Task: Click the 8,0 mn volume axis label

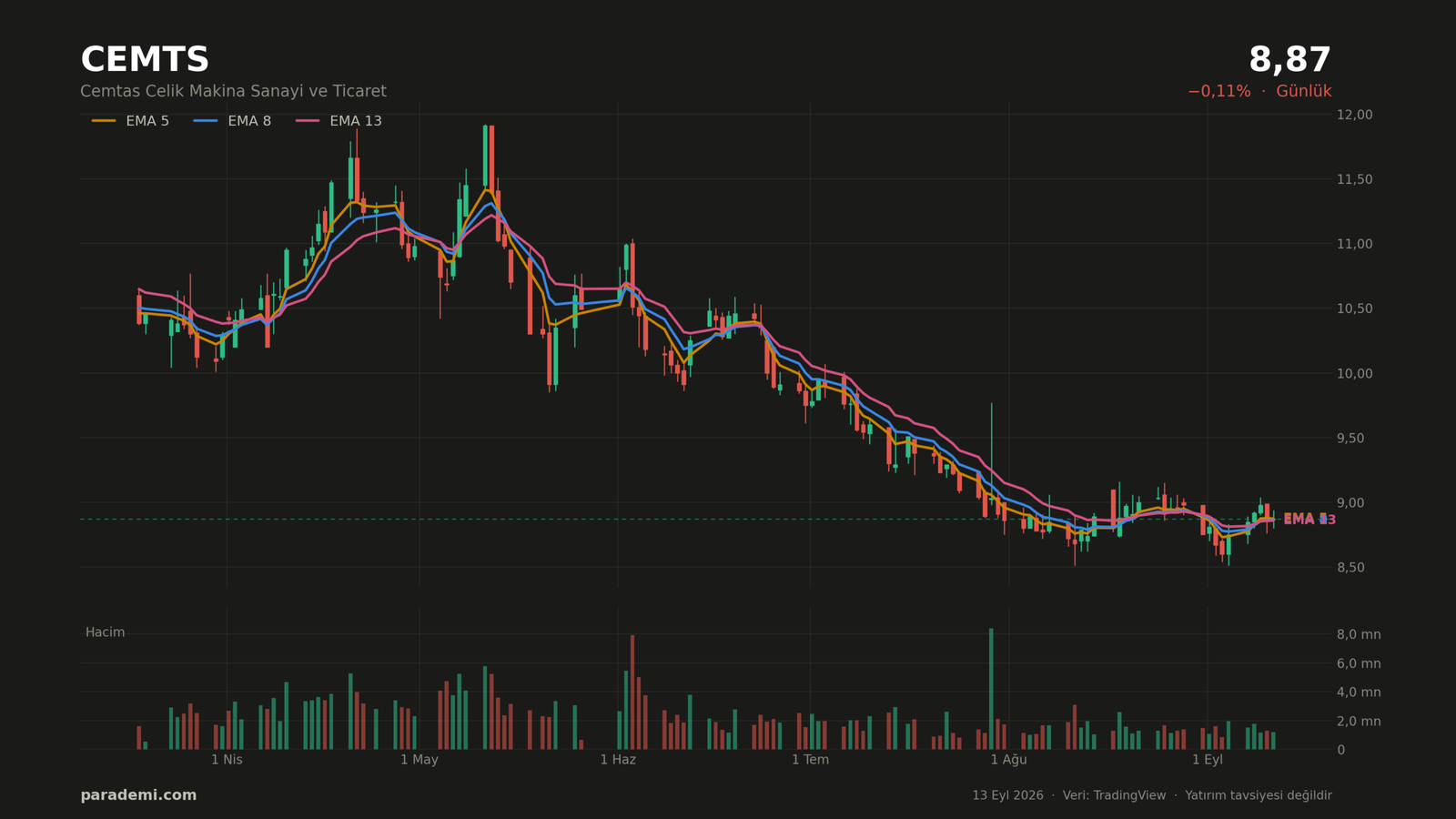Action: (x=1359, y=634)
